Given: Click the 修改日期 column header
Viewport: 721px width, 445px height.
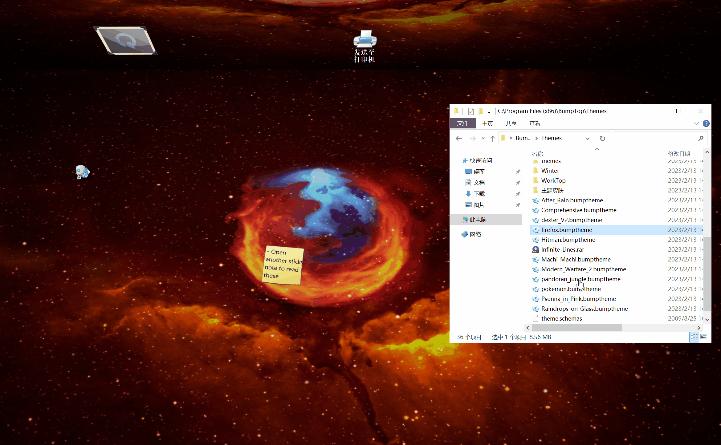Looking at the screenshot, I should (x=679, y=153).
